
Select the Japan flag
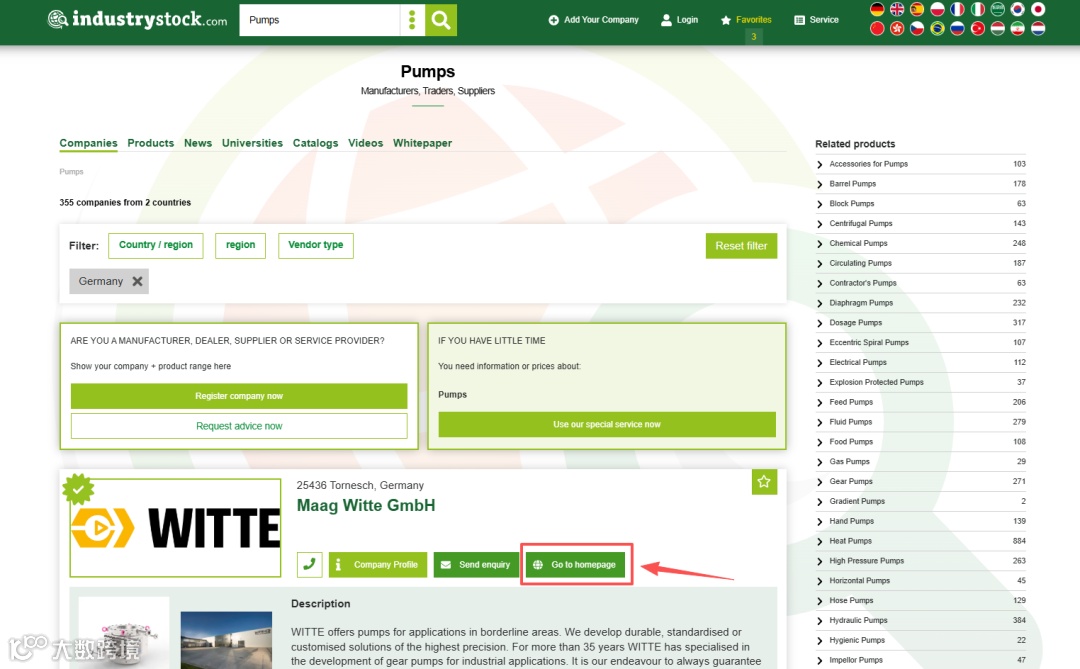tap(1038, 10)
